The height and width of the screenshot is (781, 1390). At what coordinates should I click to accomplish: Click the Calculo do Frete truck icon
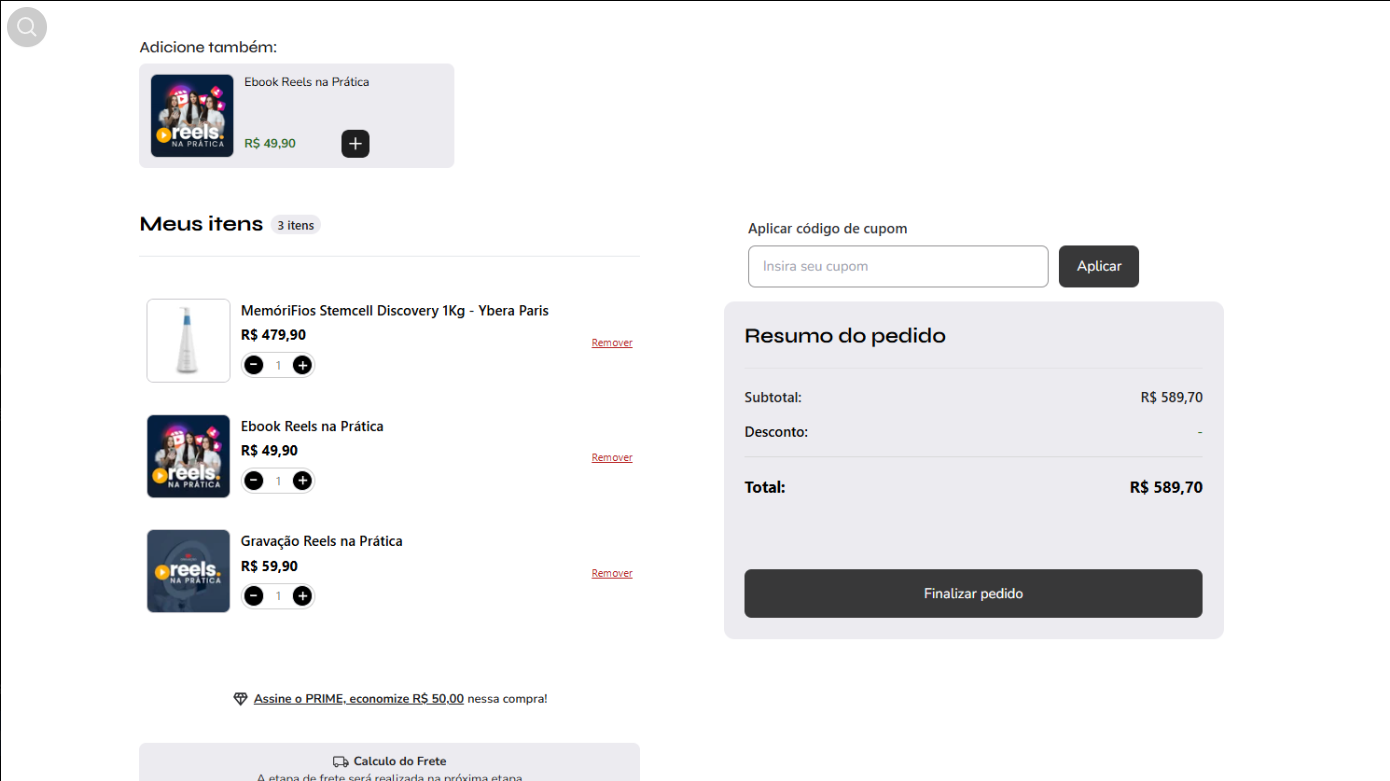click(x=341, y=762)
